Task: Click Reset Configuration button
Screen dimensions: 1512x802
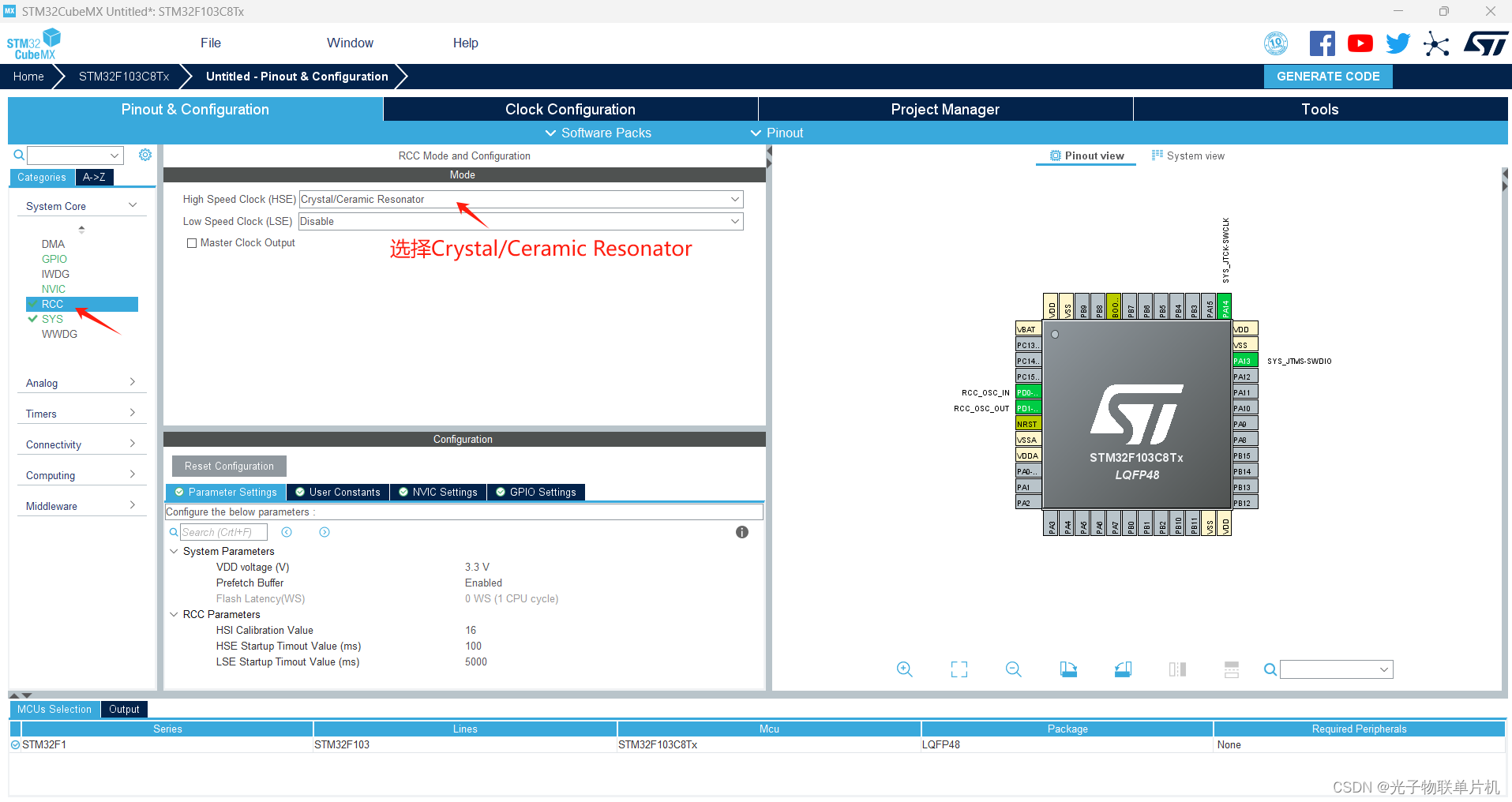Action: pos(229,466)
